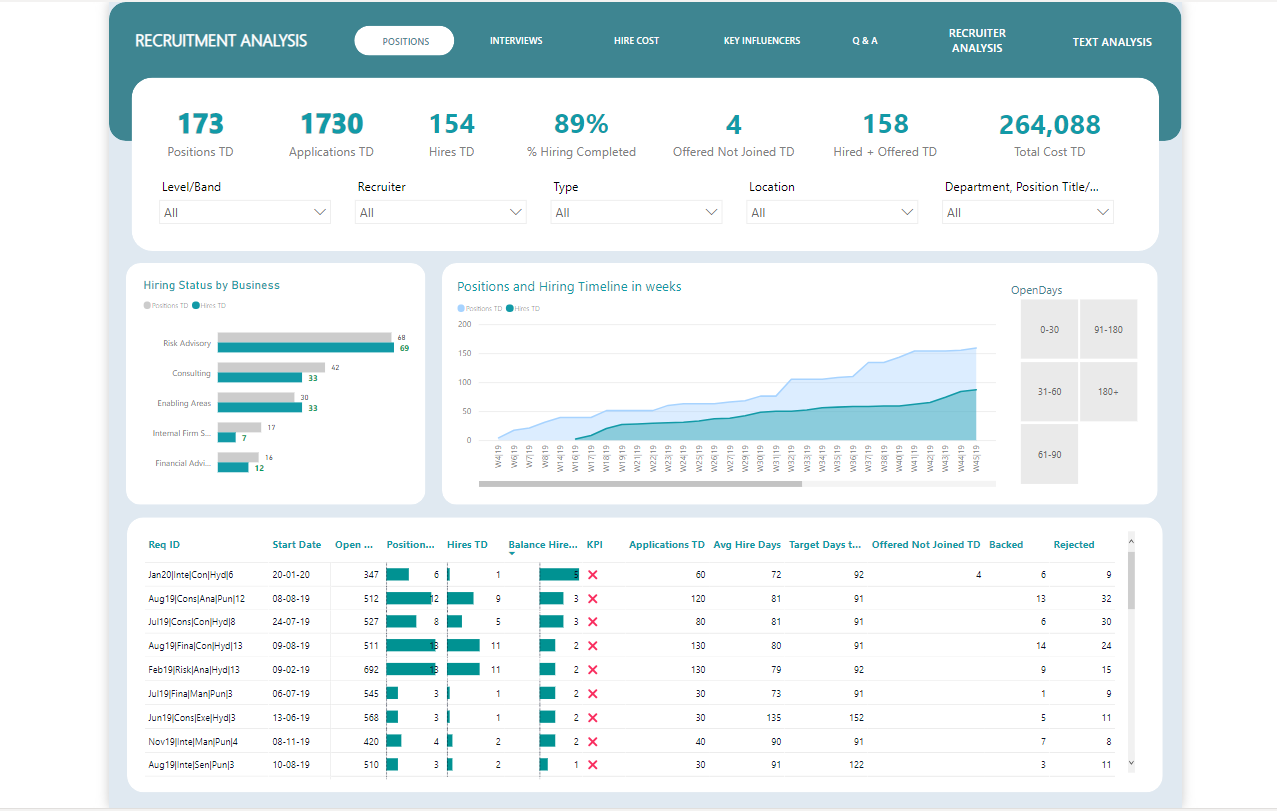The width and height of the screenshot is (1277, 811).
Task: Select the 91-180 OpenDays tile
Action: coord(1109,329)
